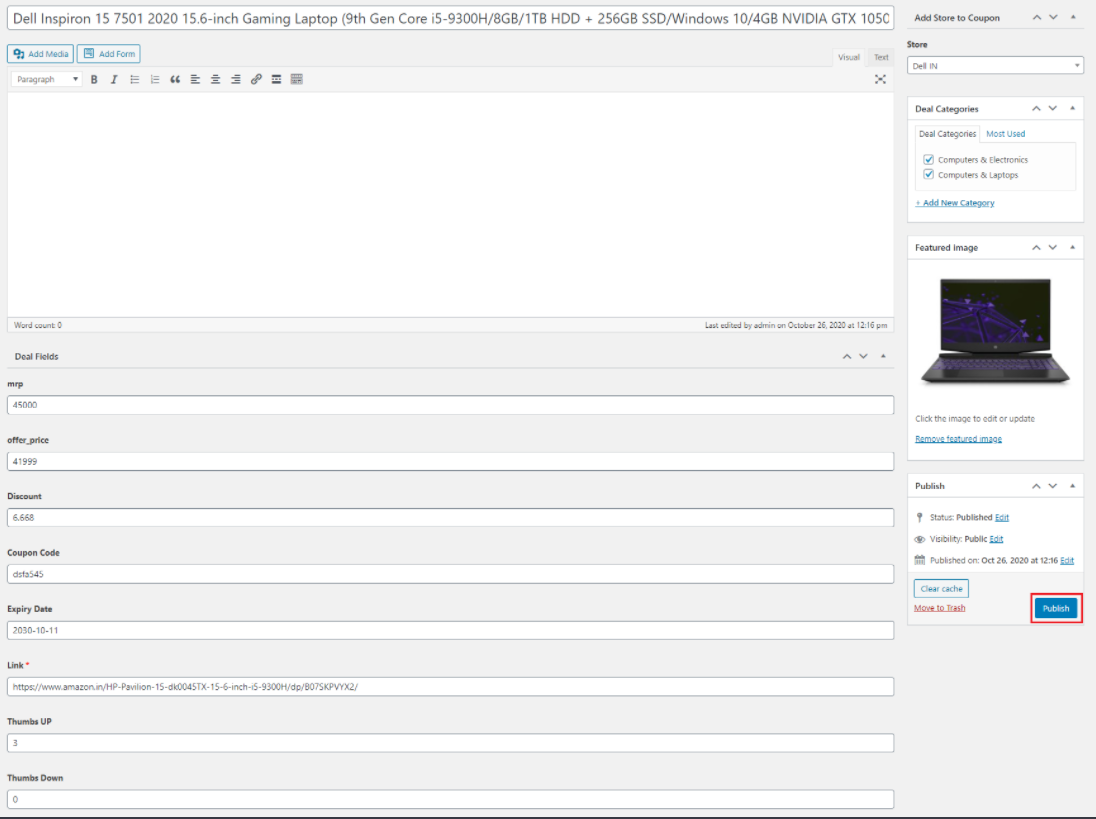
Task: Toggle bold formatting in editor toolbar
Action: [94, 80]
